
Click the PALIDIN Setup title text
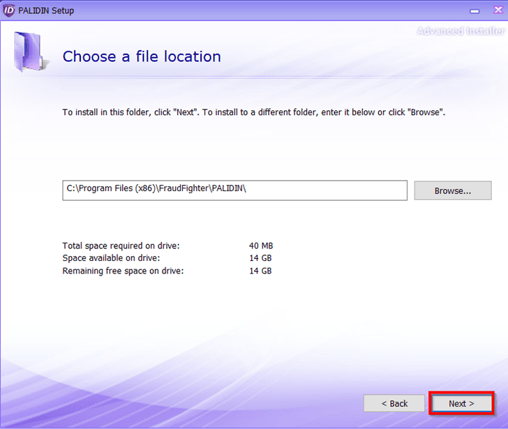pyautogui.click(x=46, y=11)
